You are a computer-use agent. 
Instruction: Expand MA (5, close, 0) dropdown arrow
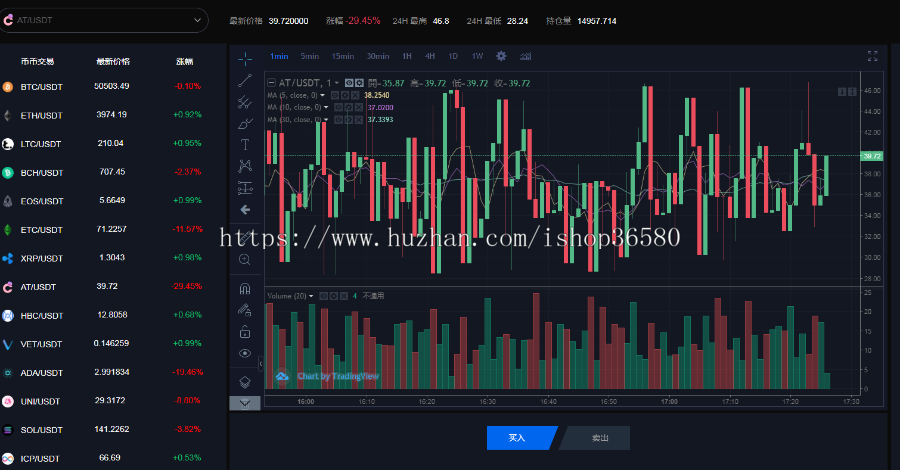tap(323, 95)
